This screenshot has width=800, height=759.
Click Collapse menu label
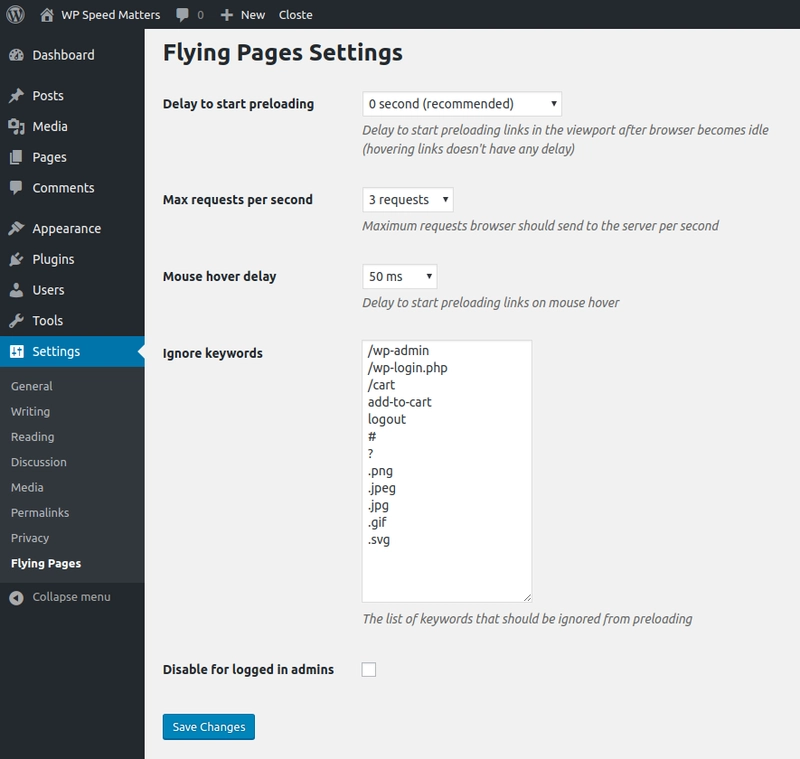point(71,597)
